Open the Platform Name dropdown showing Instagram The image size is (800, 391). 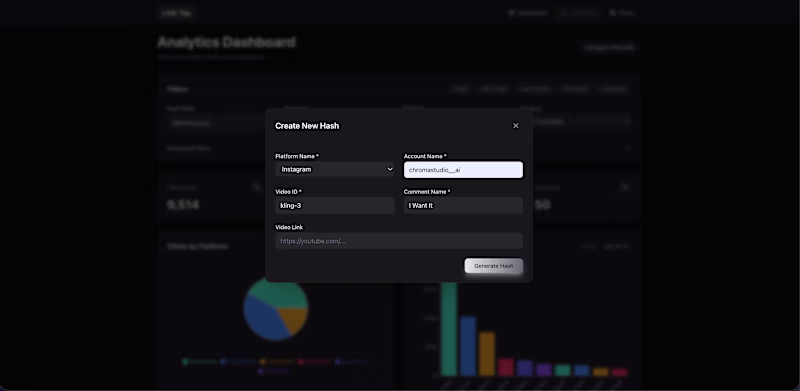(x=335, y=169)
